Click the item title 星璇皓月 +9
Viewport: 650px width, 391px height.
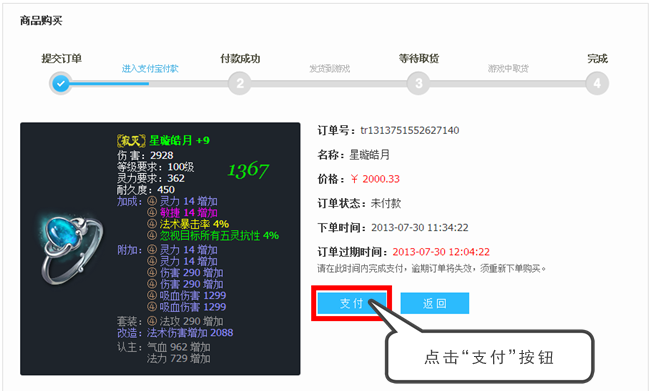[x=179, y=141]
